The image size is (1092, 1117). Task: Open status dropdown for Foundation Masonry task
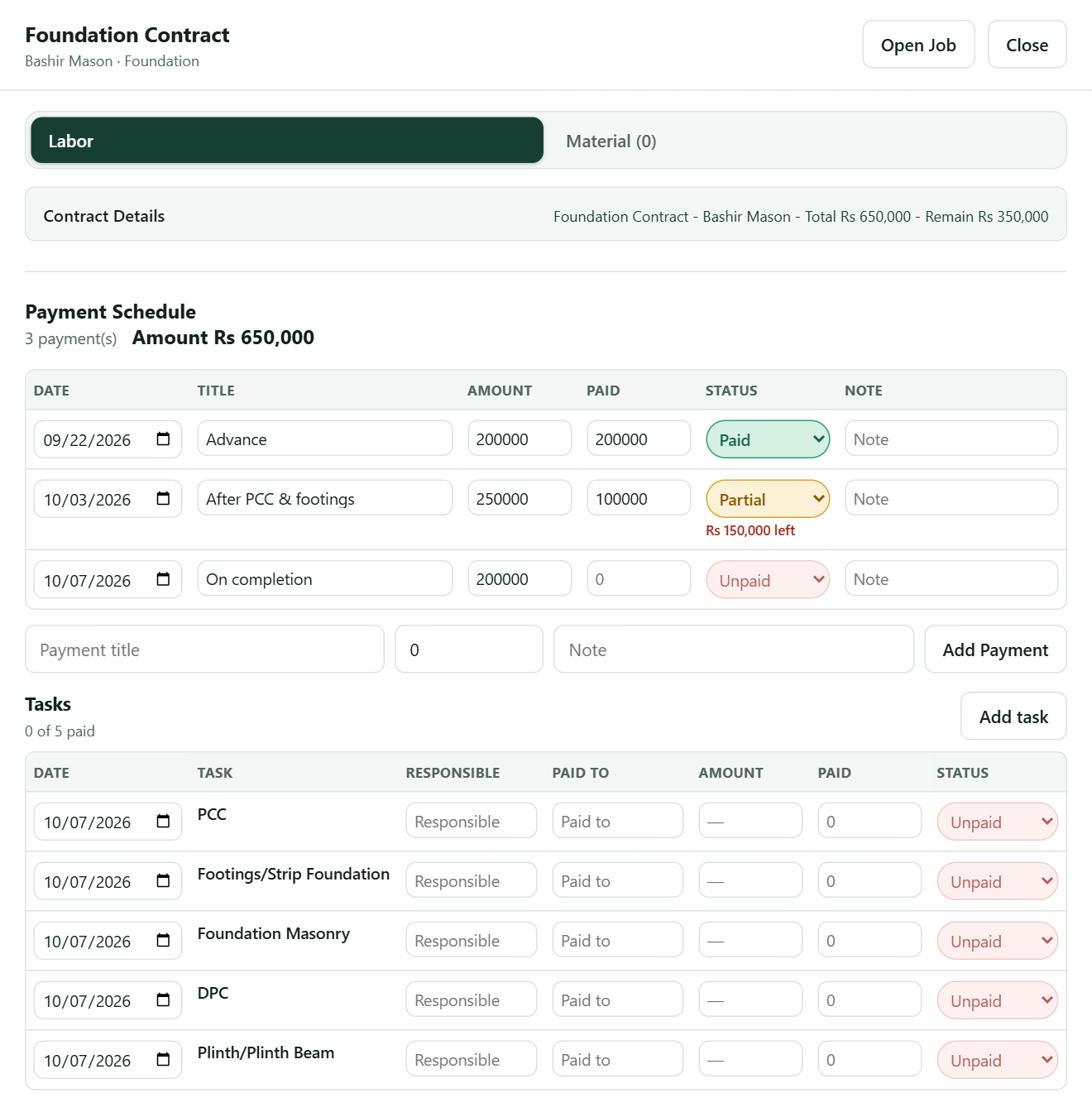pos(997,941)
